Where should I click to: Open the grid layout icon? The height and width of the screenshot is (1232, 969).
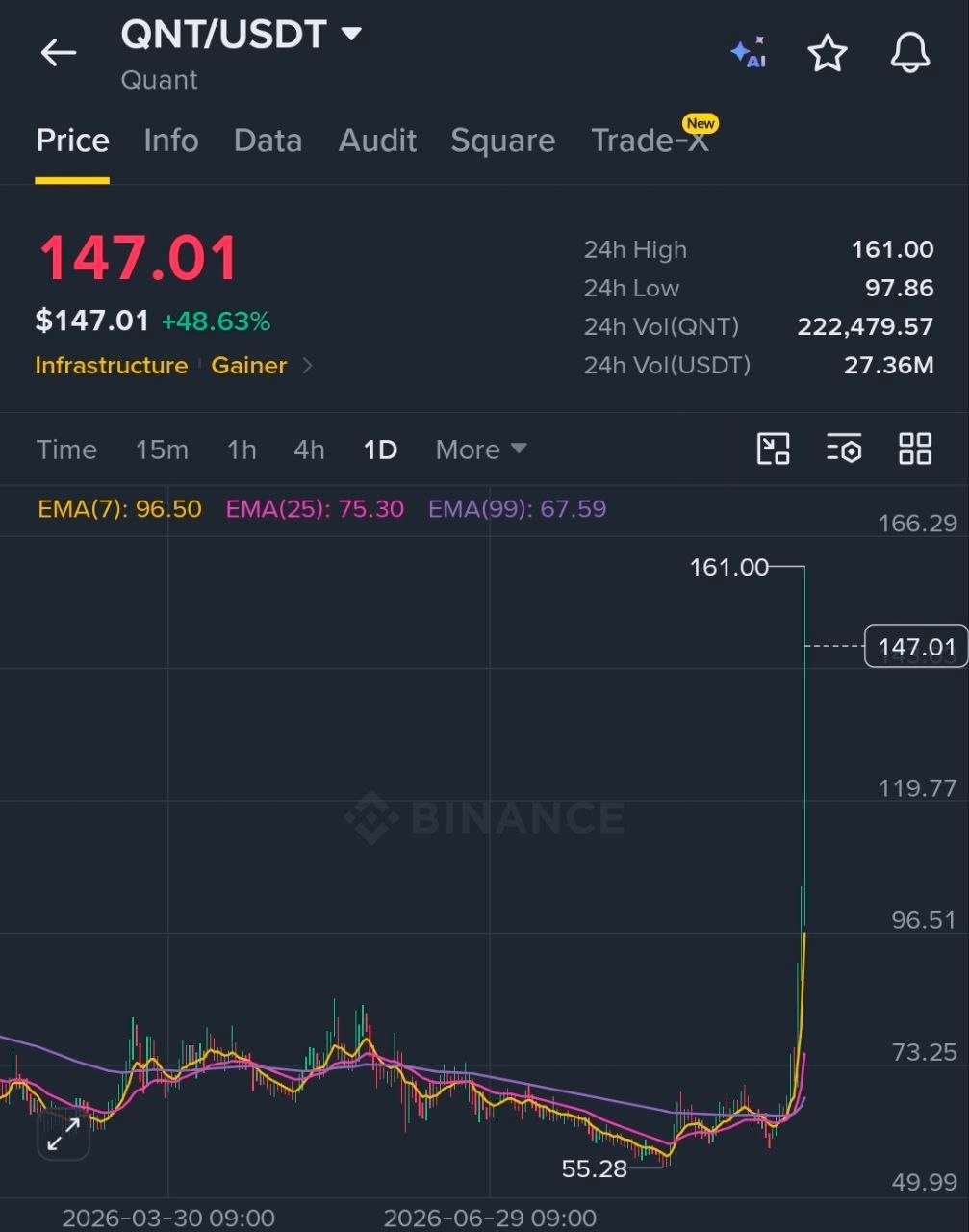click(x=914, y=449)
